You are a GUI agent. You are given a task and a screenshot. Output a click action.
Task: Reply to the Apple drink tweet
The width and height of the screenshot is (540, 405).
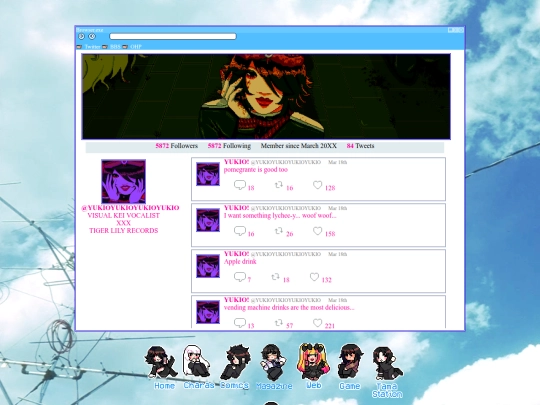click(240, 277)
